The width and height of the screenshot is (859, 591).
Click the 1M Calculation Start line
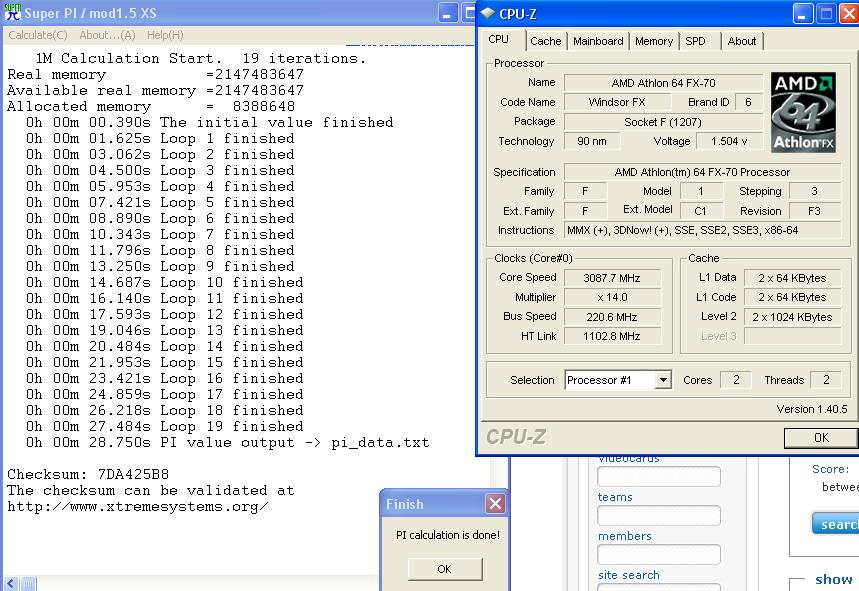click(x=201, y=58)
